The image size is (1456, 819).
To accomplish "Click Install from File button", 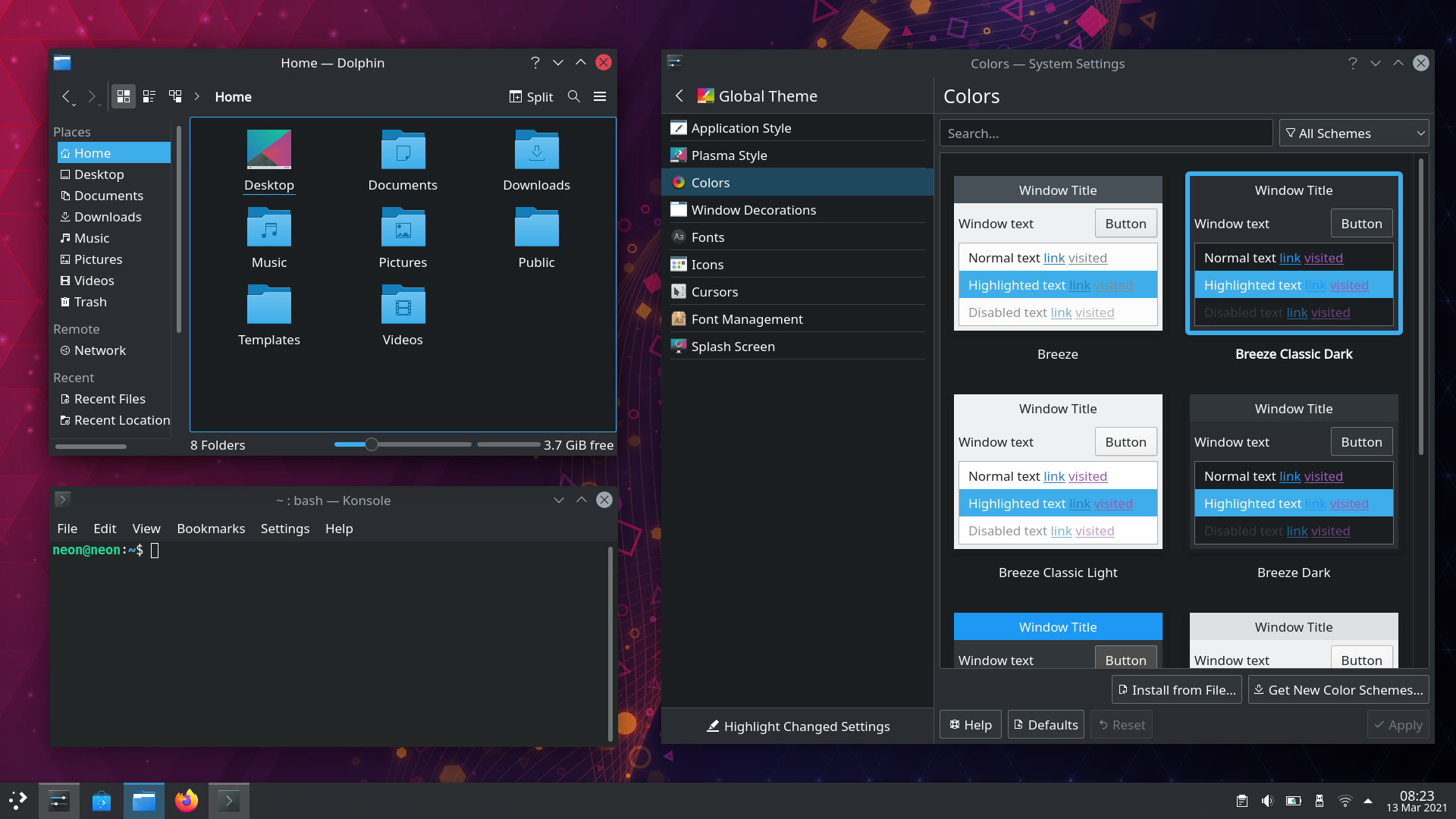I will tap(1177, 690).
